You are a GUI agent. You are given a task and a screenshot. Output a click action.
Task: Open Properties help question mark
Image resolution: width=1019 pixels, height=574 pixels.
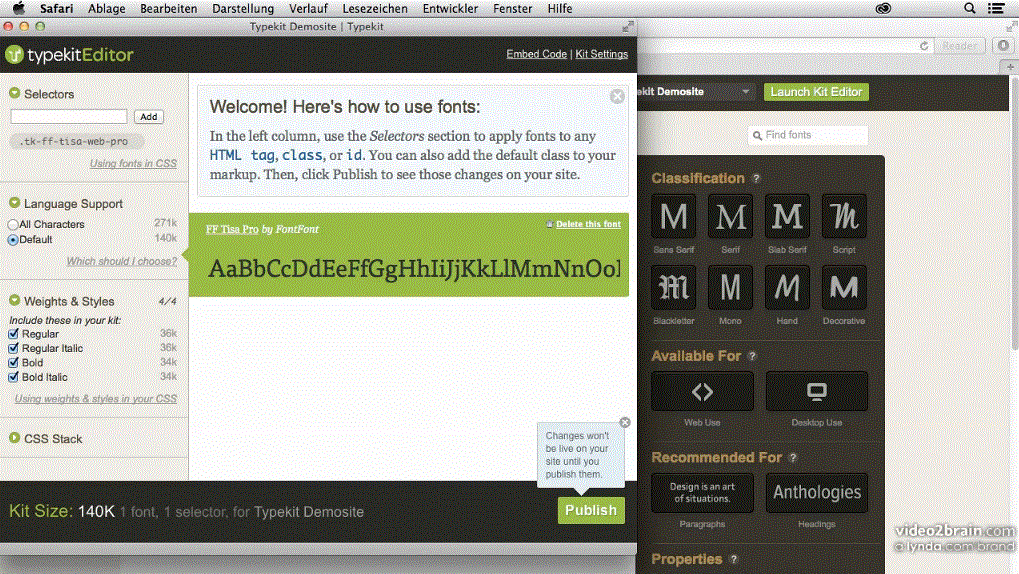(x=734, y=559)
